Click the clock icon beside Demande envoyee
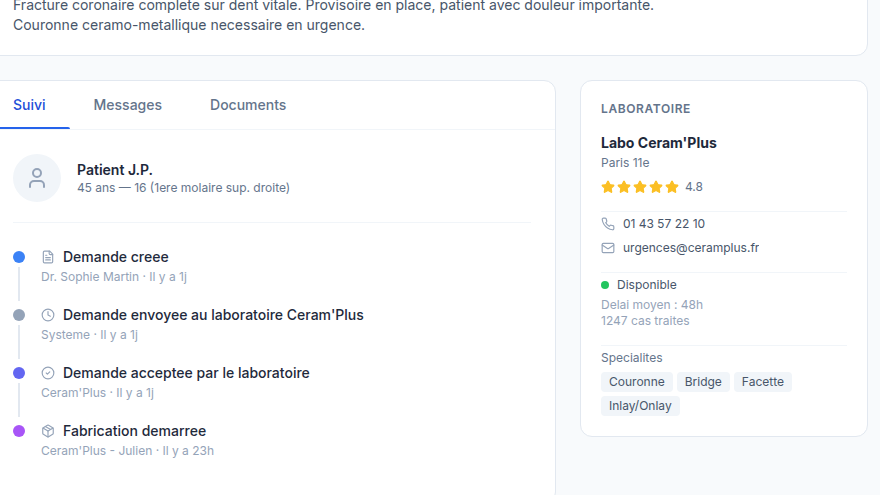 tap(48, 315)
